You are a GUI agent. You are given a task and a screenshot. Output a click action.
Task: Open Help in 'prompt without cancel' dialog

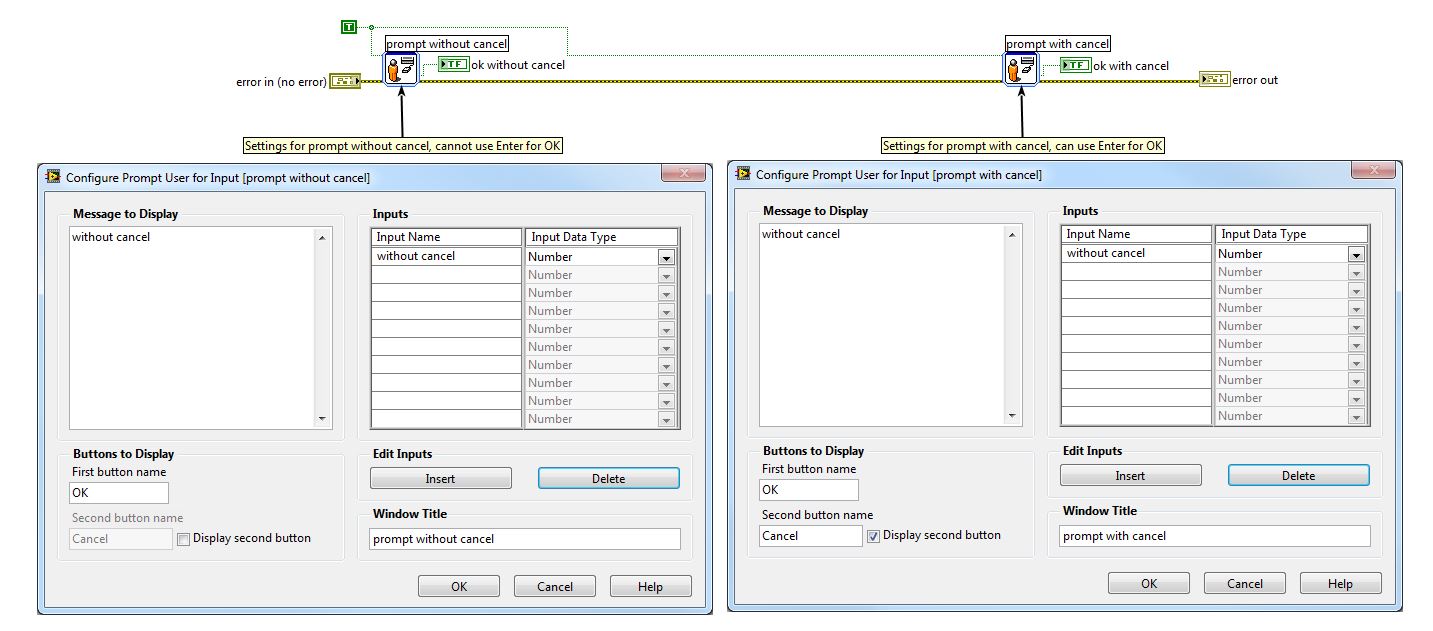[x=651, y=586]
